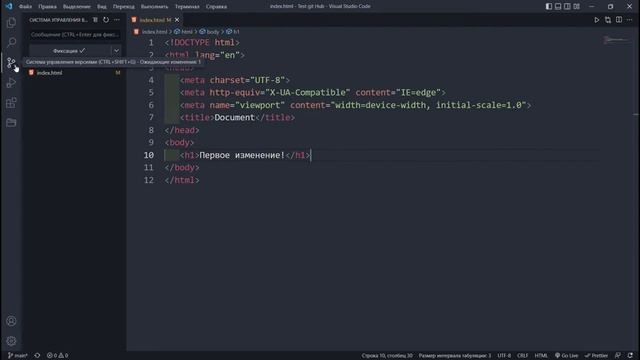Open the Run and Debug view

[x=11, y=82]
